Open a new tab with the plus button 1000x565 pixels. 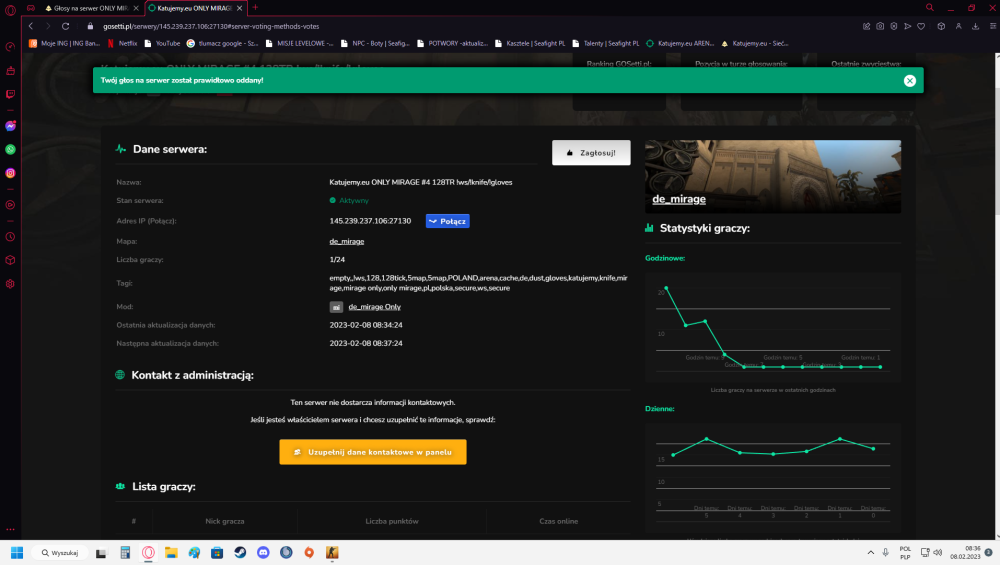[255, 8]
